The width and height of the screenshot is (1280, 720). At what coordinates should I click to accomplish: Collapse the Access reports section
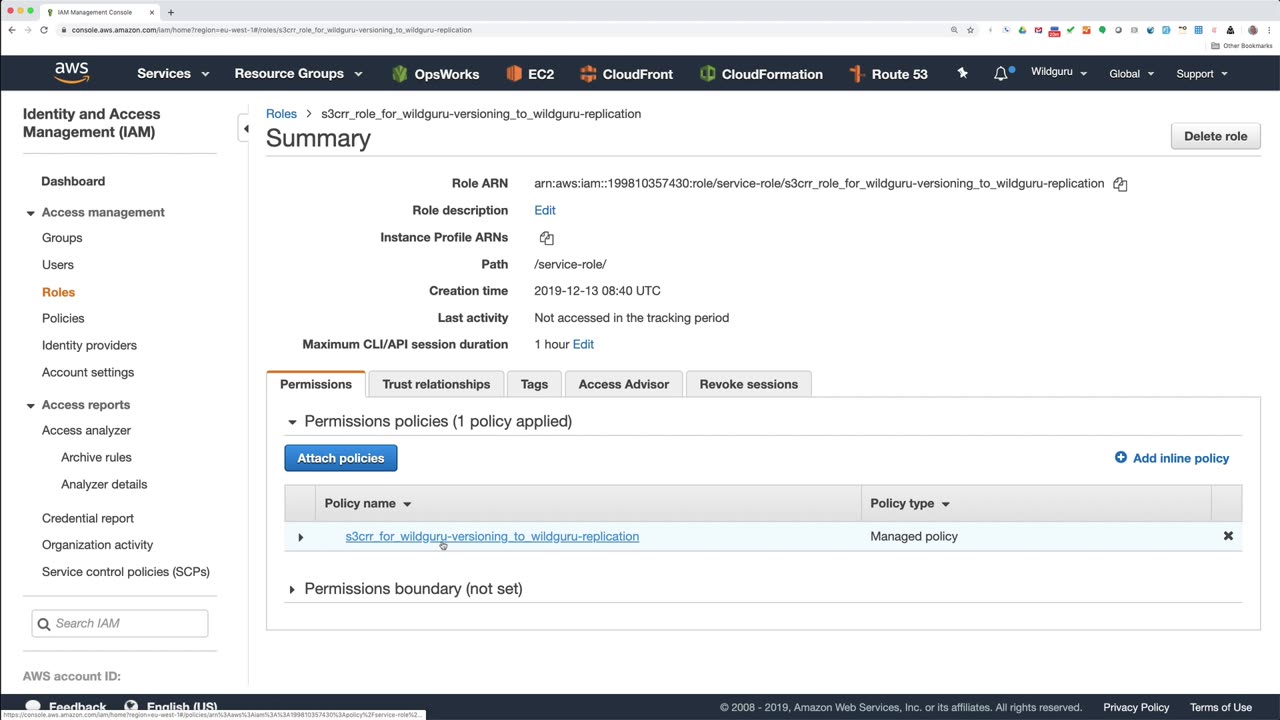pyautogui.click(x=30, y=406)
